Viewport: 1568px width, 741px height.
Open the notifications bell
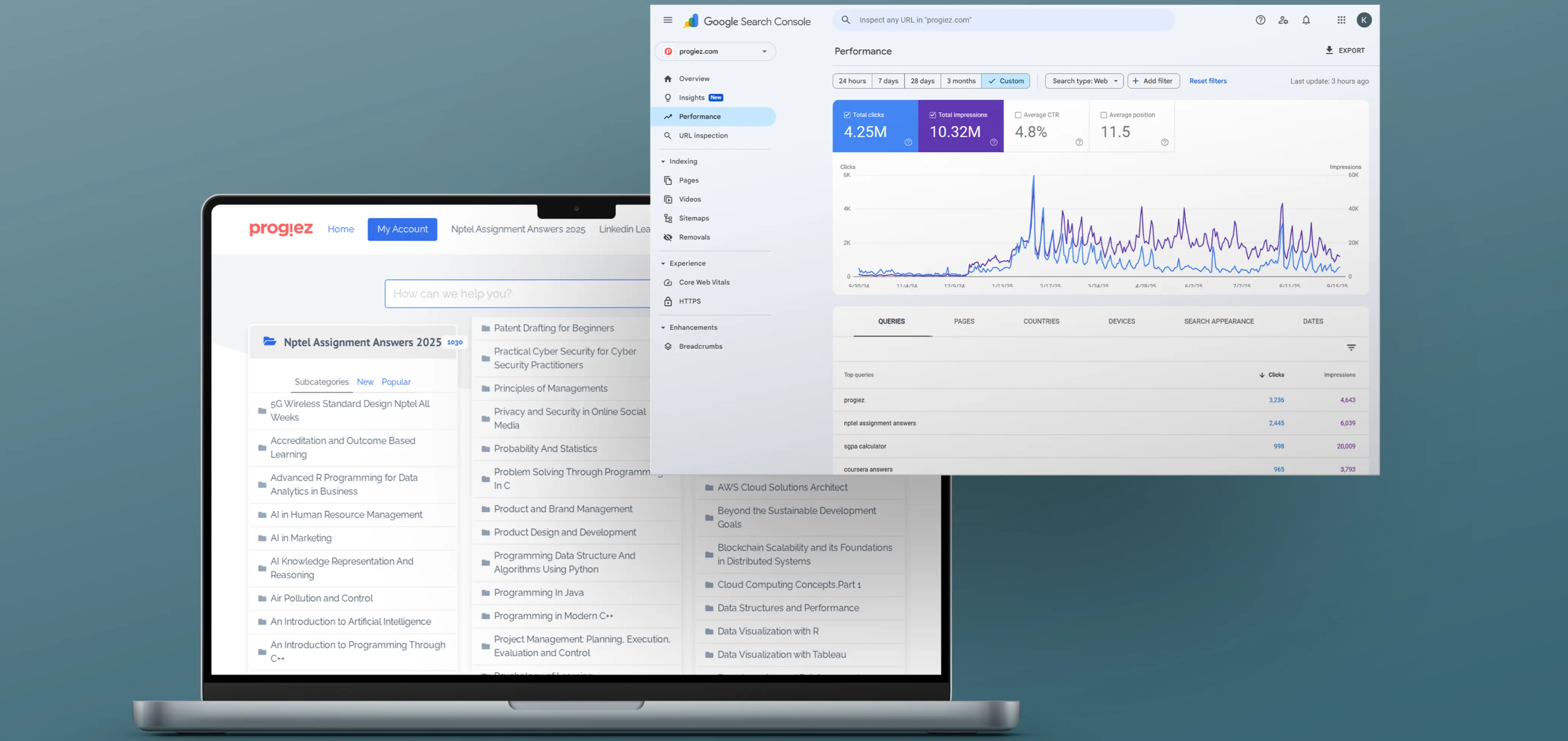point(1306,20)
